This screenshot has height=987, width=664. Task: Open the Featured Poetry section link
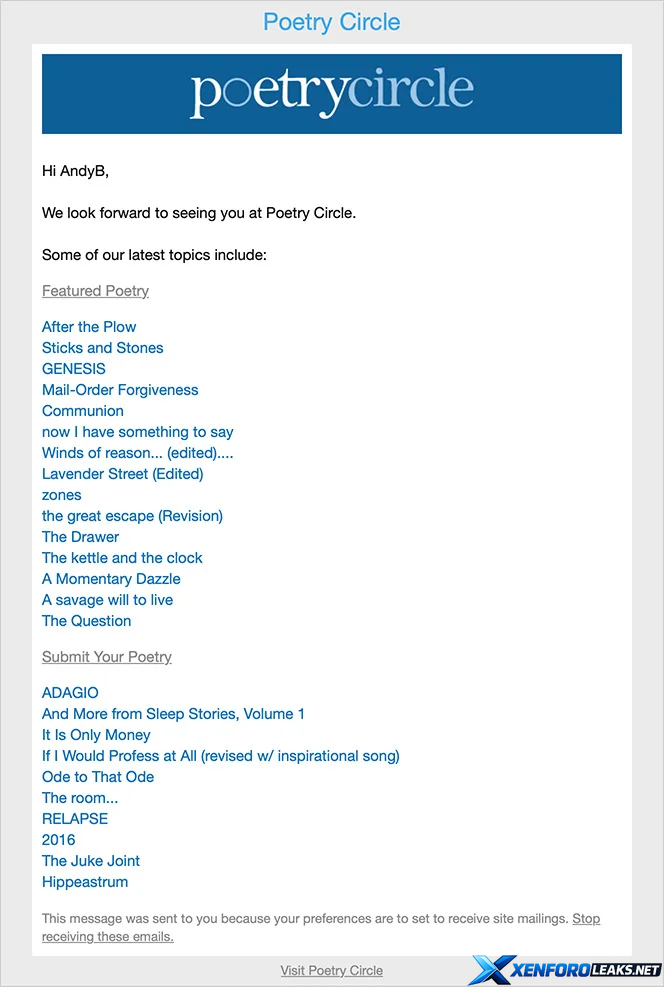coord(95,291)
